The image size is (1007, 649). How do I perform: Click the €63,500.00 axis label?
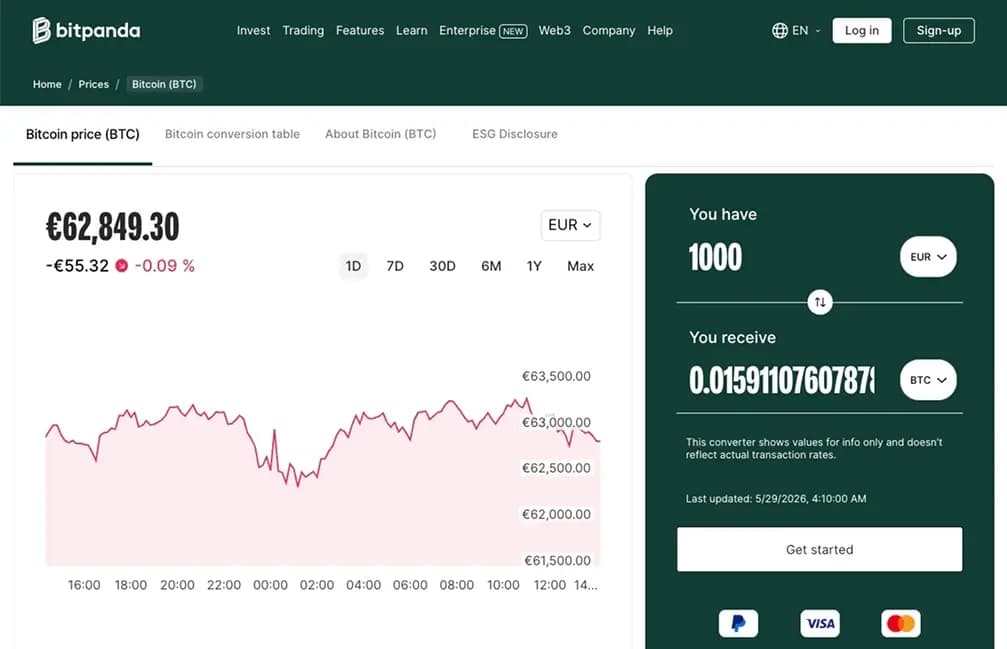(x=556, y=376)
